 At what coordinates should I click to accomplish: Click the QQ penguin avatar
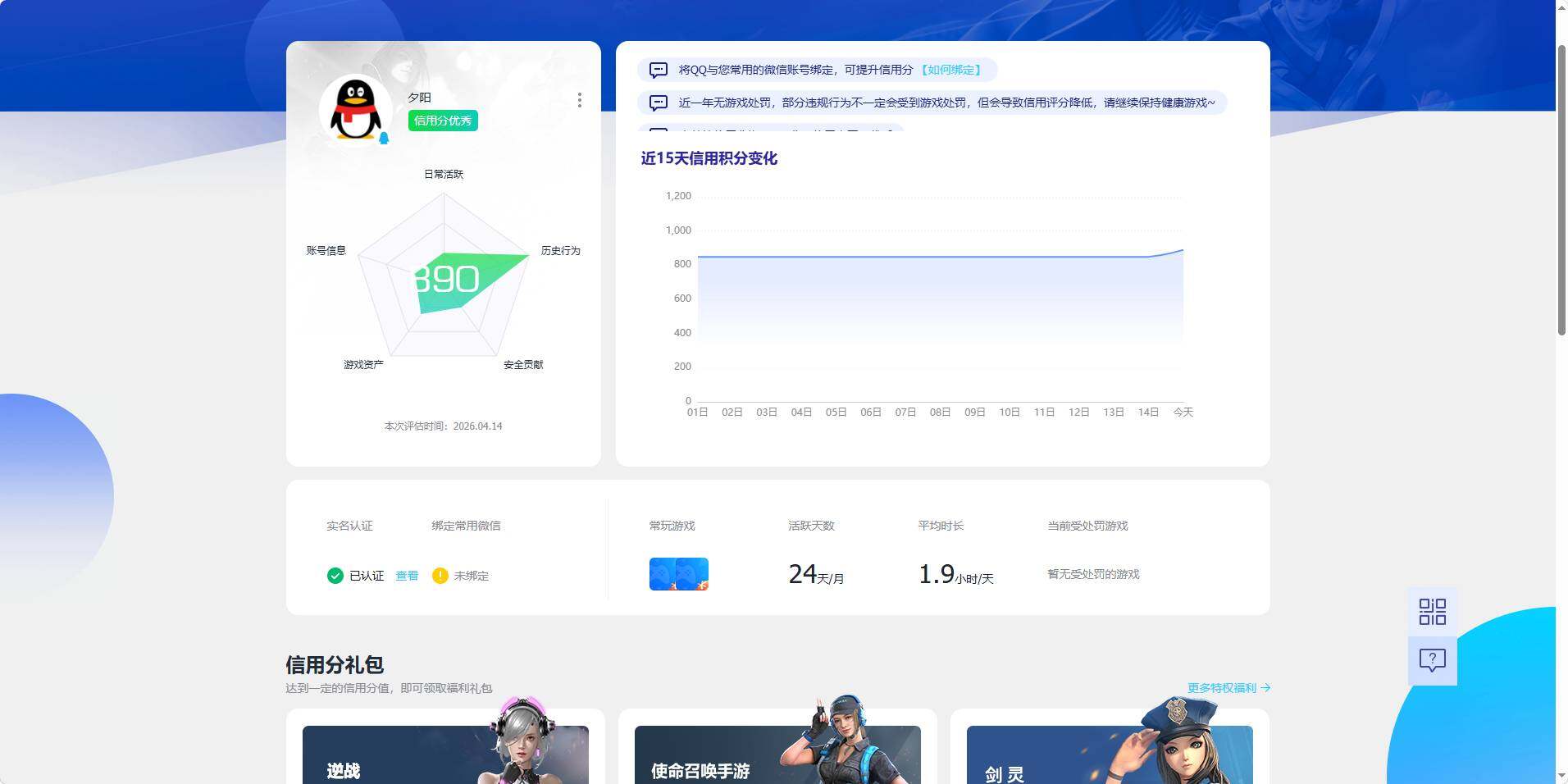point(355,111)
